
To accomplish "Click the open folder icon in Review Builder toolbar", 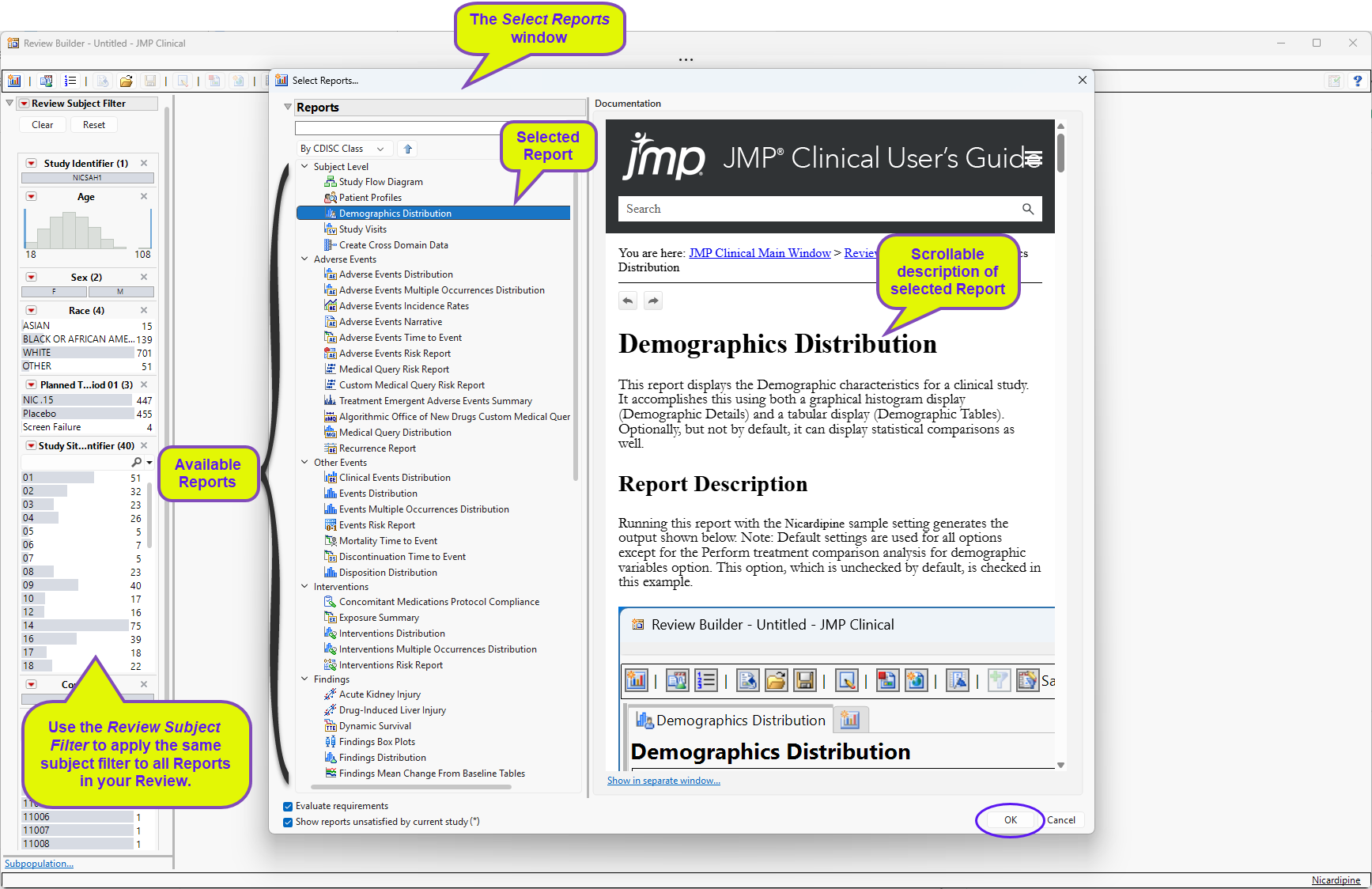I will [x=126, y=81].
